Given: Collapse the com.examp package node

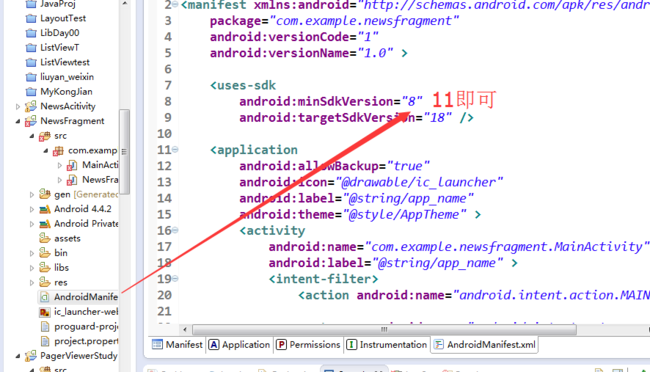Looking at the screenshot, I should (46, 151).
